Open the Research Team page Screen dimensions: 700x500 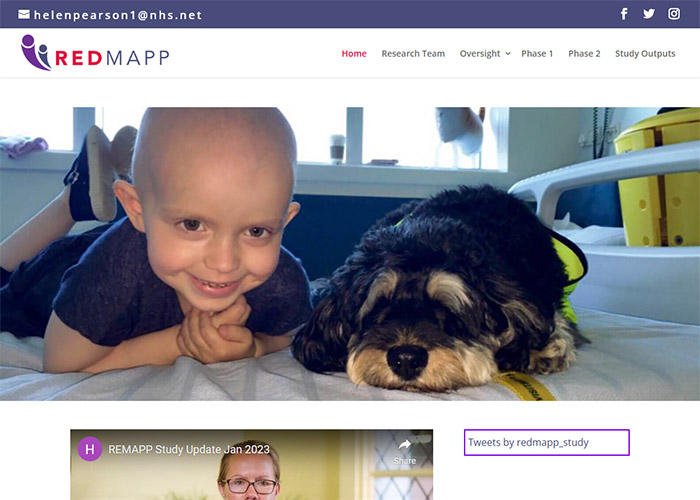coord(413,54)
